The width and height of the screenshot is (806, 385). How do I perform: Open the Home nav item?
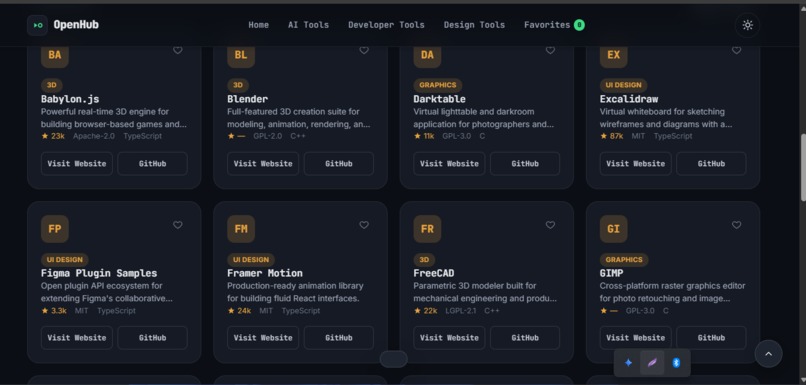tap(259, 25)
